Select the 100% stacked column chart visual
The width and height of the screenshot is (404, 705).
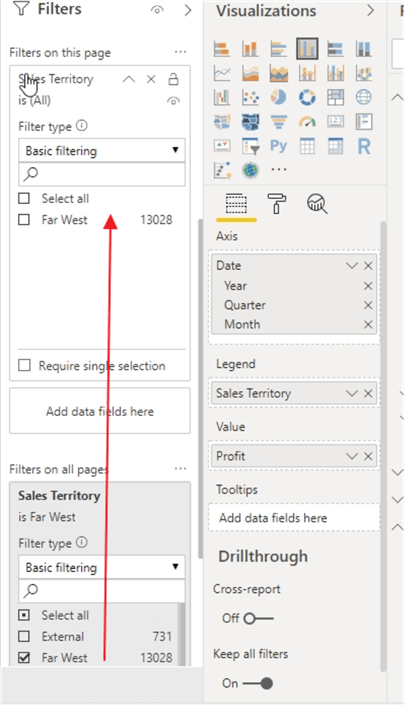[364, 49]
